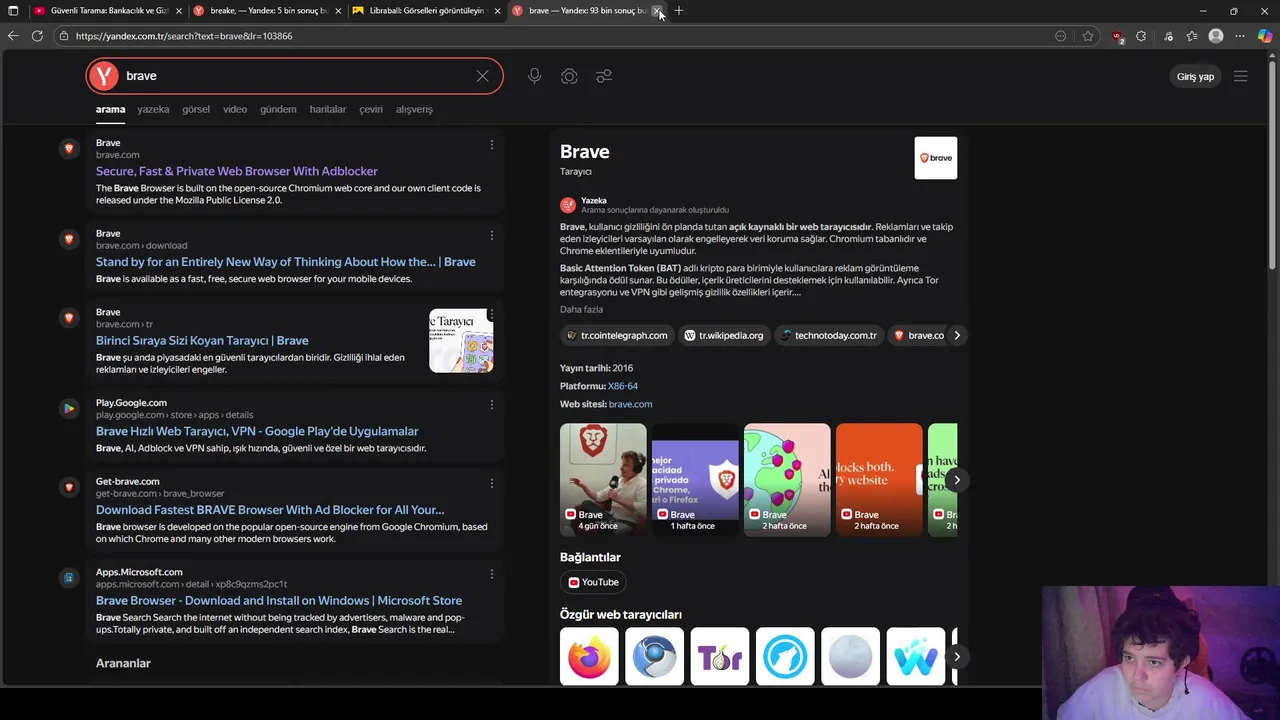Open Copilot icon in toolbar

click(1265, 36)
